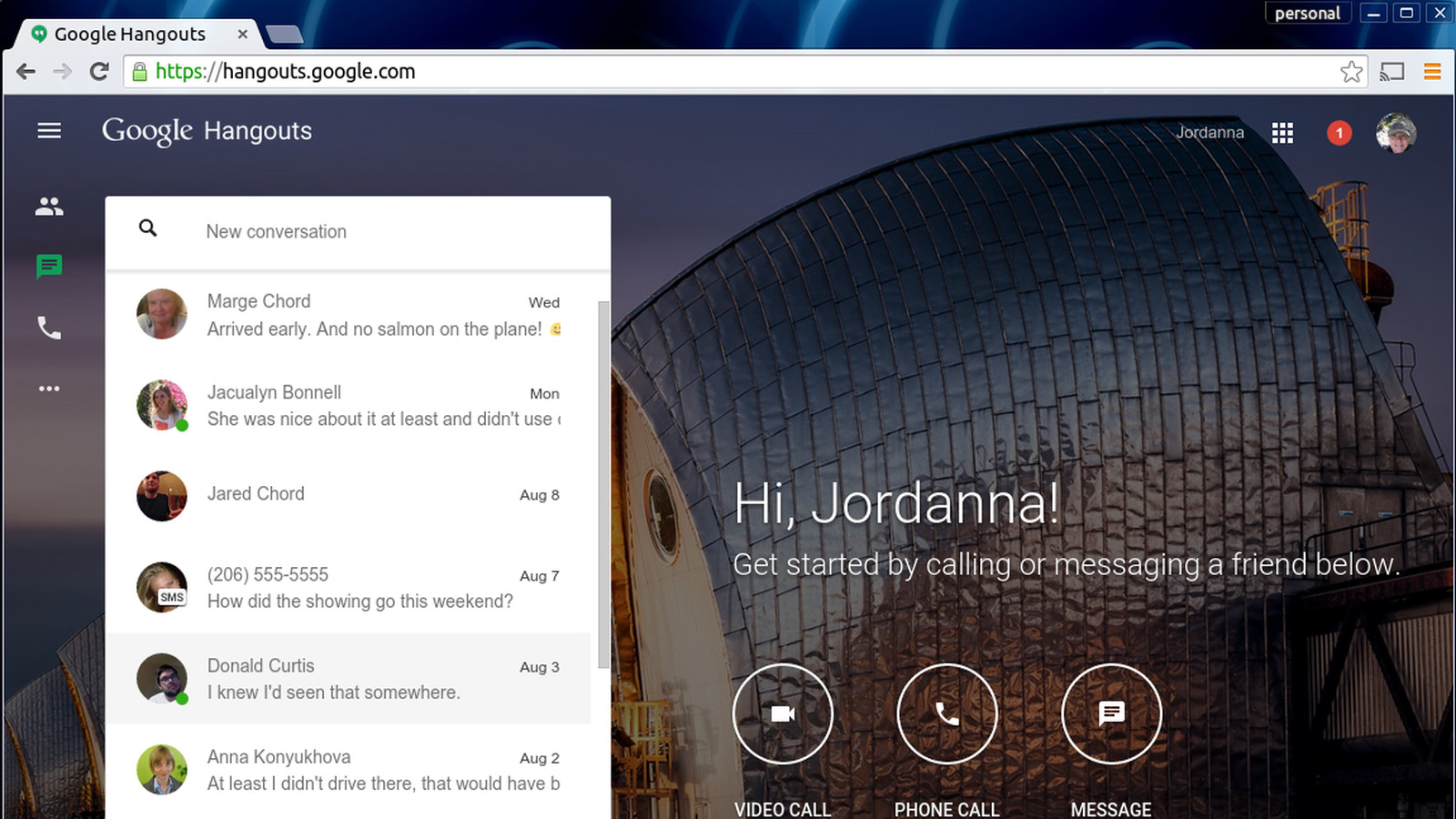Reload the page
This screenshot has height=819, width=1456.
[x=99, y=71]
